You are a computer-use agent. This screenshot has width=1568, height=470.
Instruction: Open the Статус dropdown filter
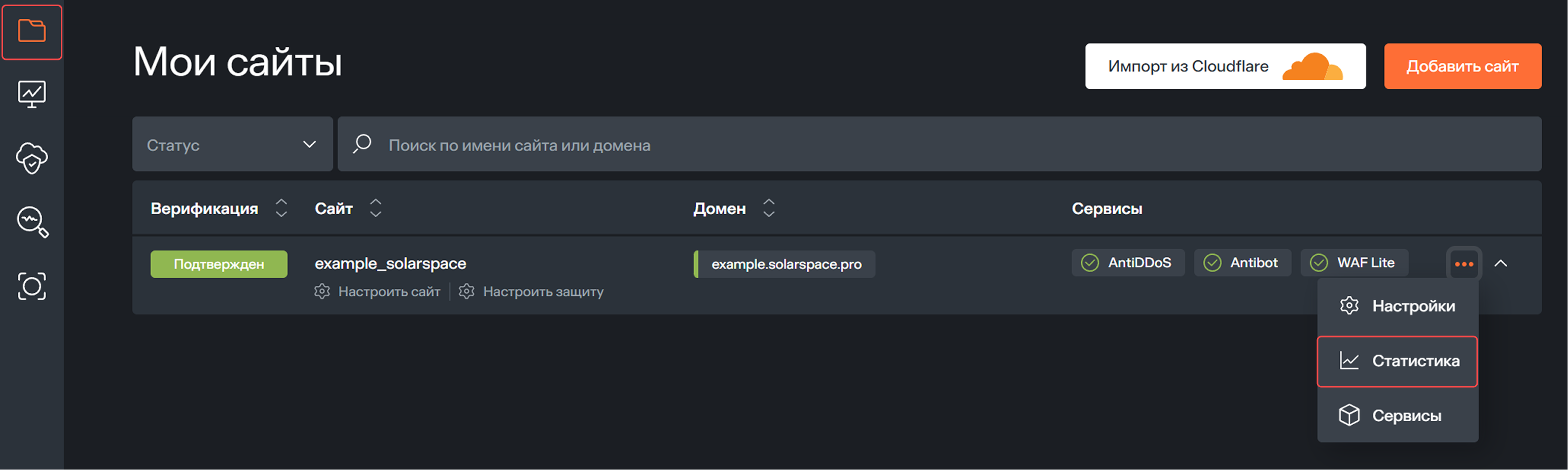pyautogui.click(x=233, y=145)
